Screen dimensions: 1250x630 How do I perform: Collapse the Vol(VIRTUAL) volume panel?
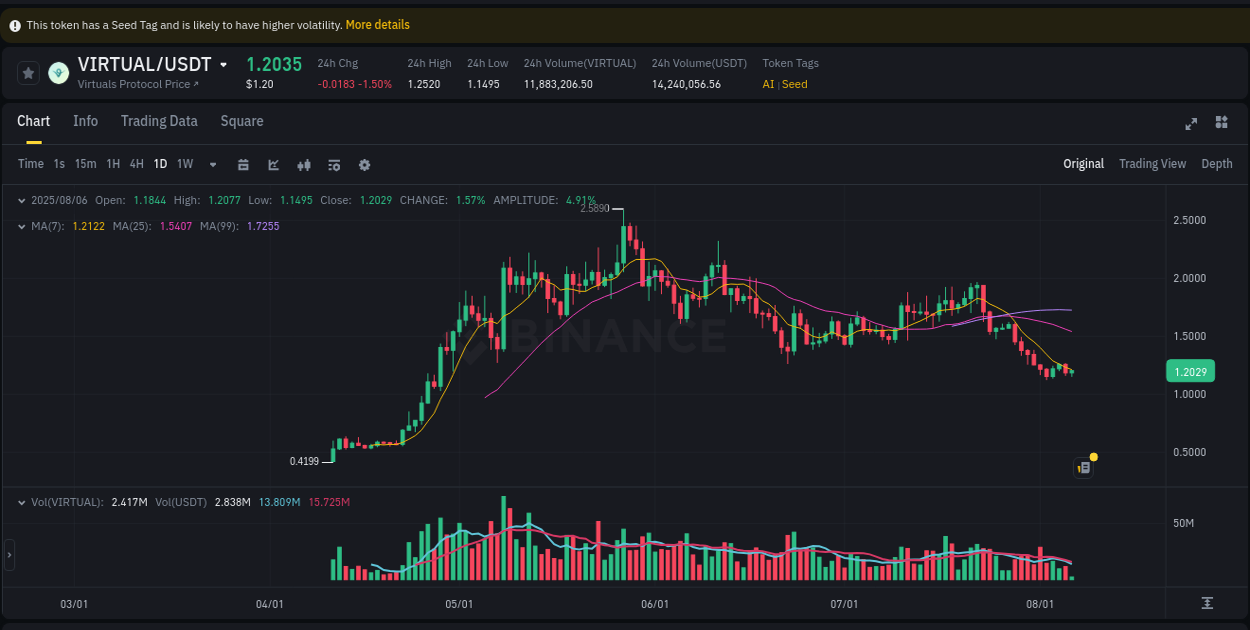pos(22,502)
